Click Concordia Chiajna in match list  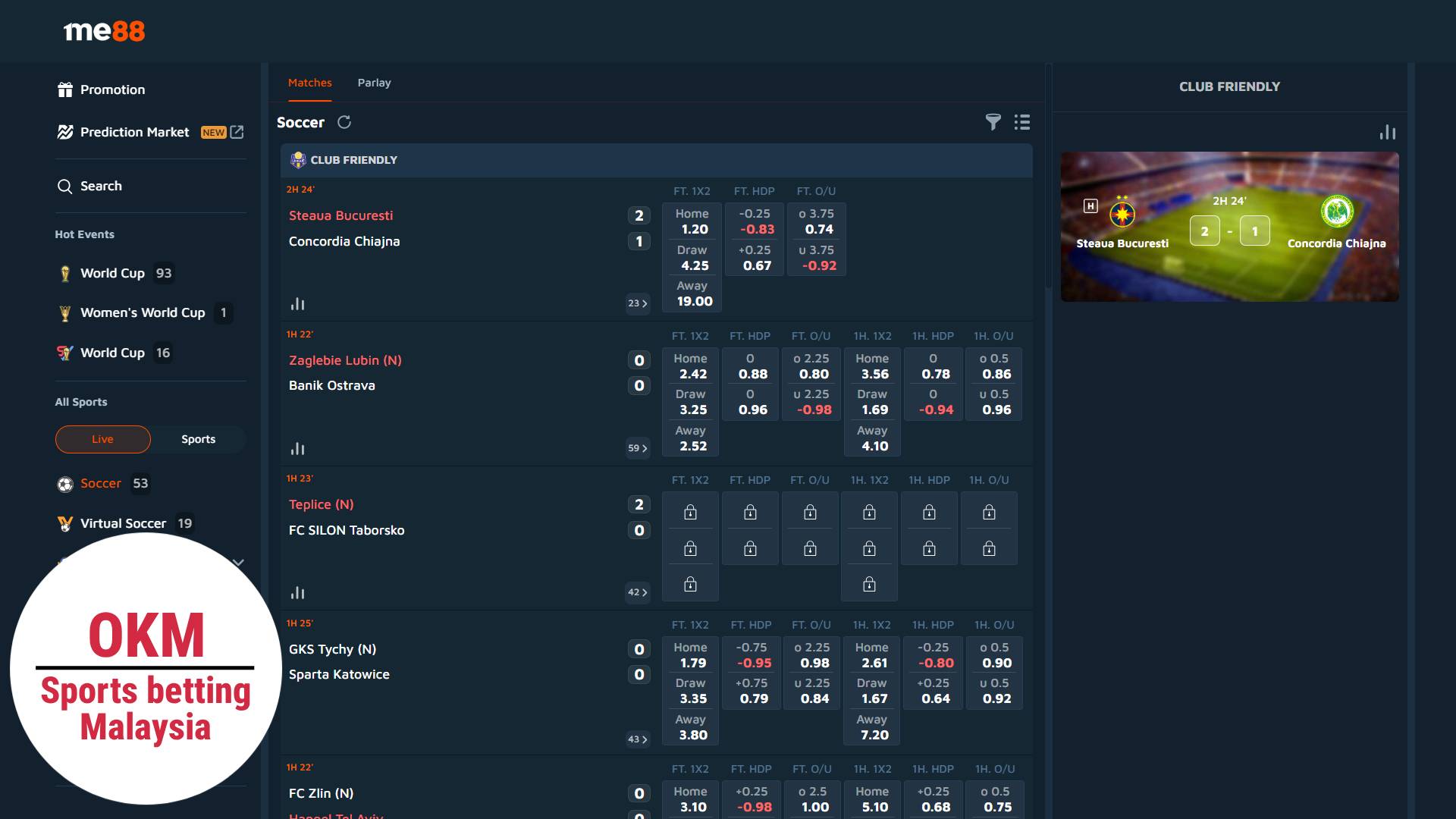pos(344,241)
